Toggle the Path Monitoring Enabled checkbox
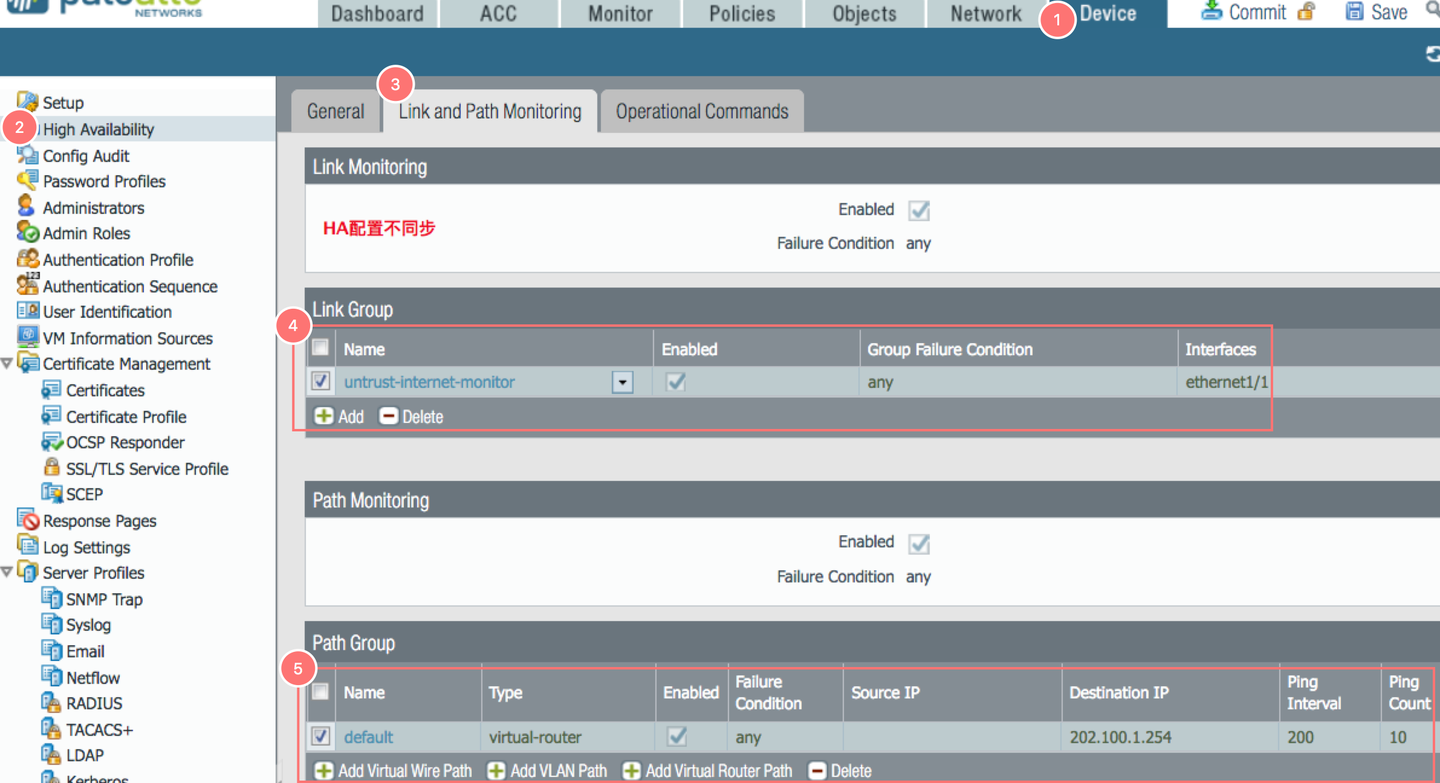Viewport: 1440px width, 783px height. tap(919, 543)
